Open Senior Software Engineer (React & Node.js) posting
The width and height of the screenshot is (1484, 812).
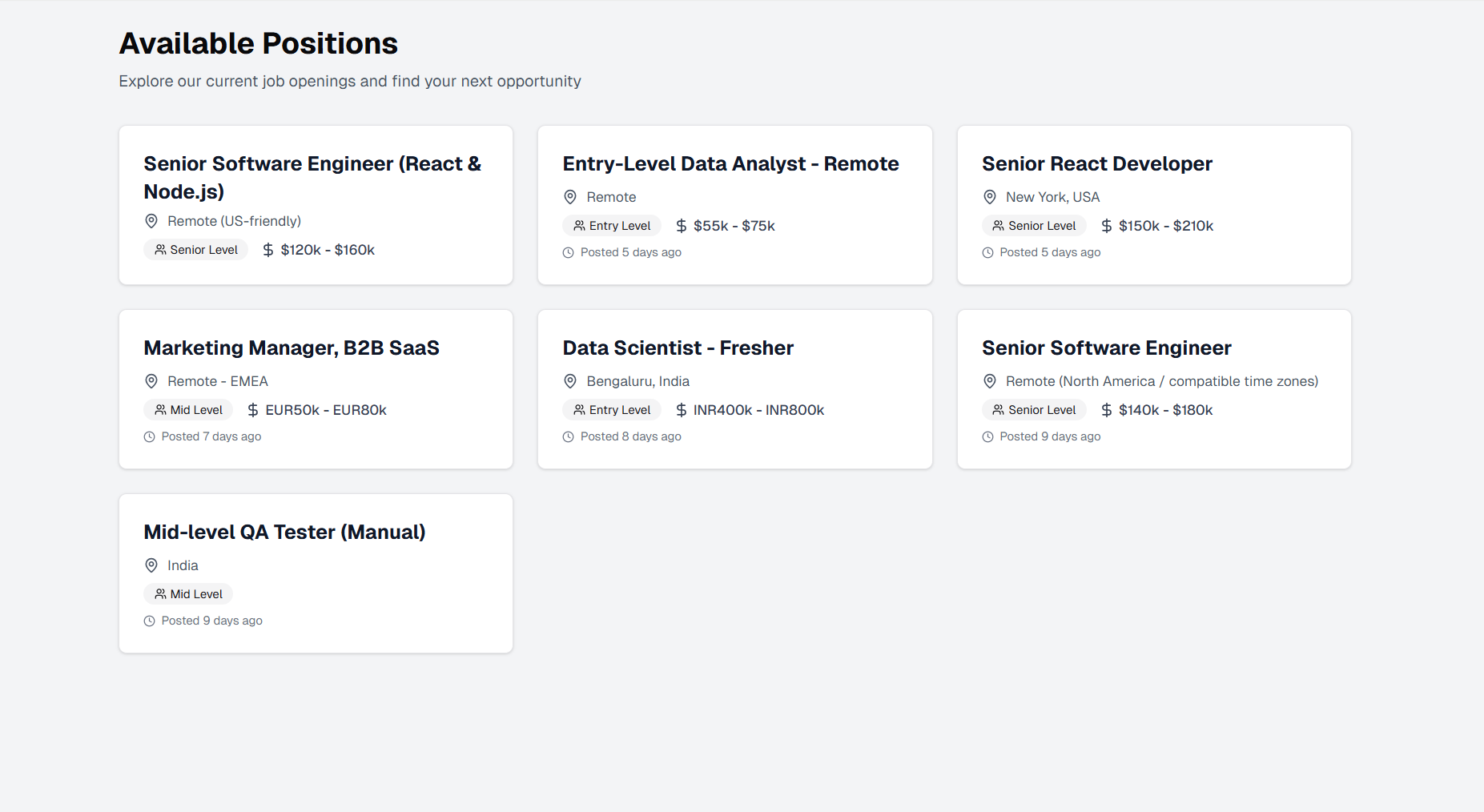312,177
